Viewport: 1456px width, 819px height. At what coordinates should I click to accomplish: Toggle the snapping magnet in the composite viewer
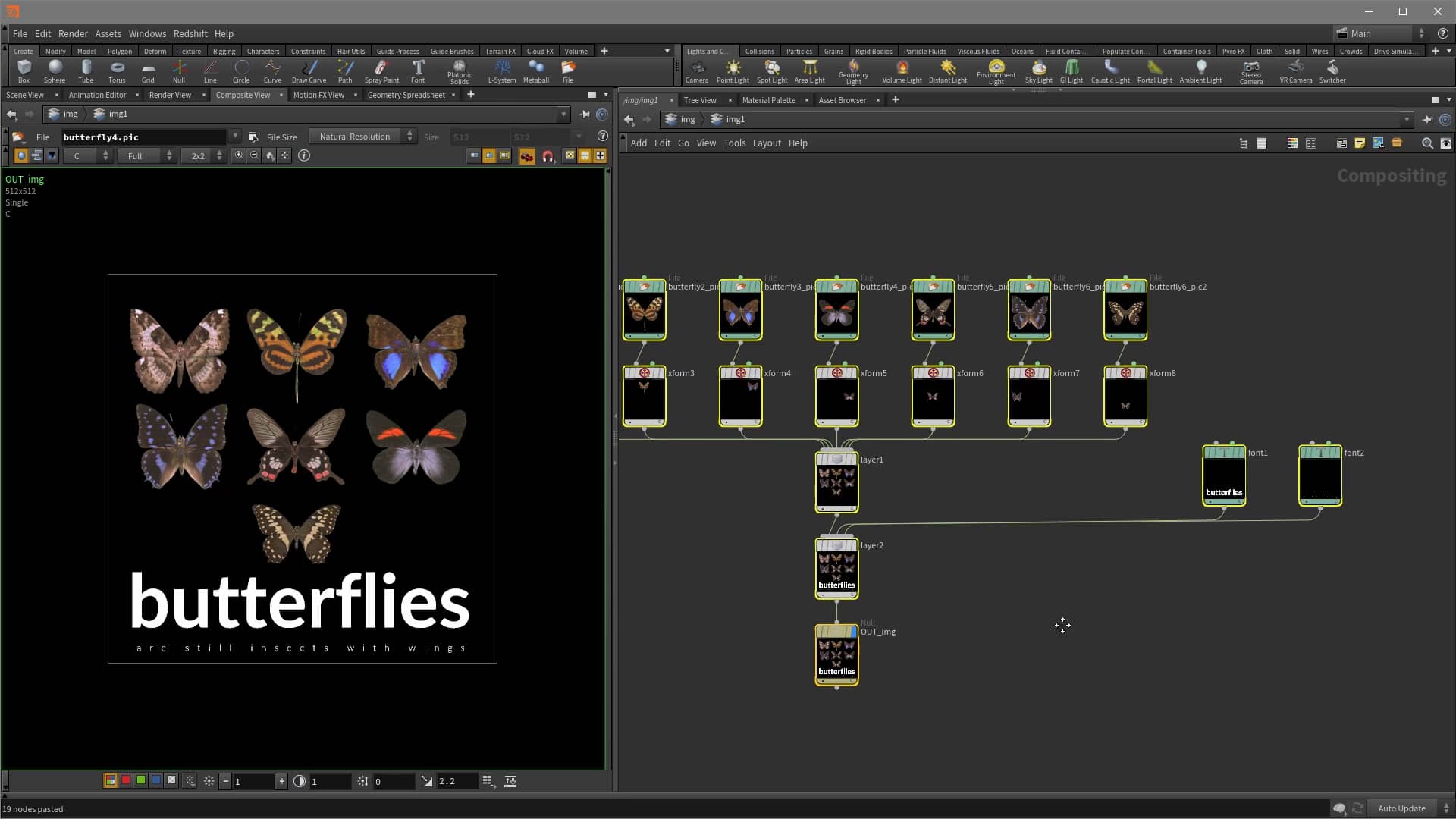pyautogui.click(x=548, y=156)
